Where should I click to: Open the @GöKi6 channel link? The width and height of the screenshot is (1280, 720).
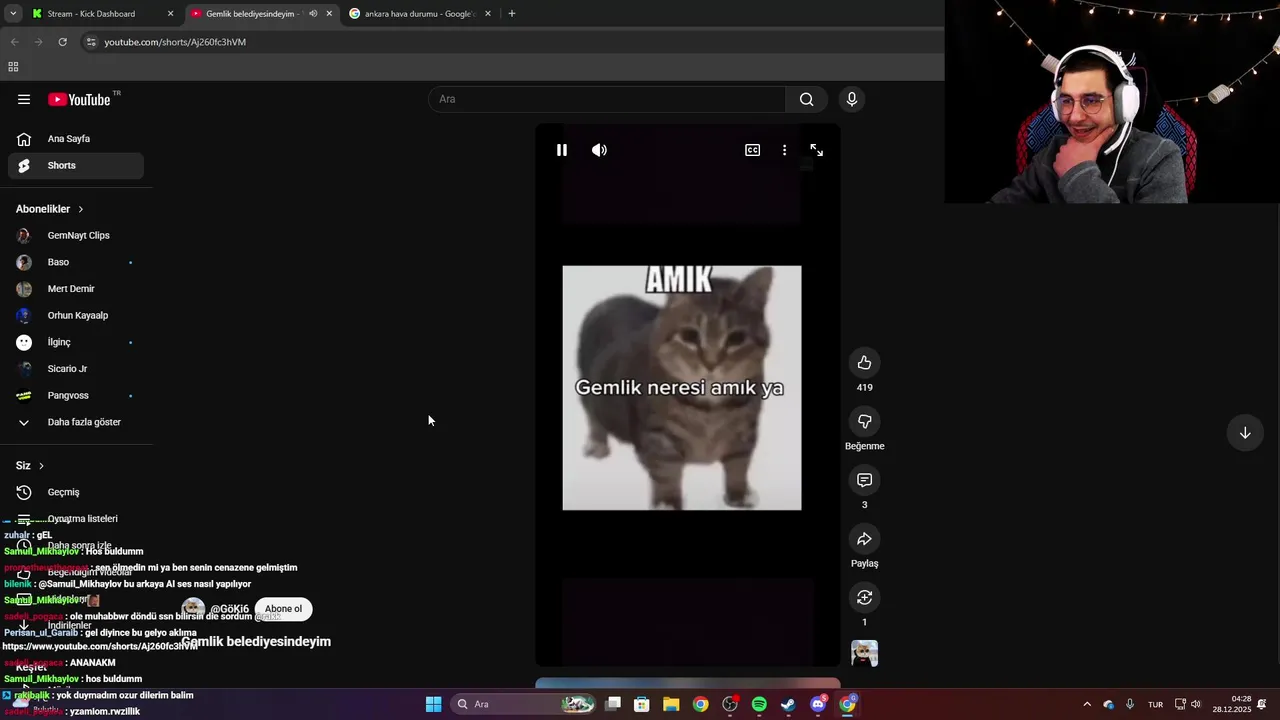click(x=229, y=609)
